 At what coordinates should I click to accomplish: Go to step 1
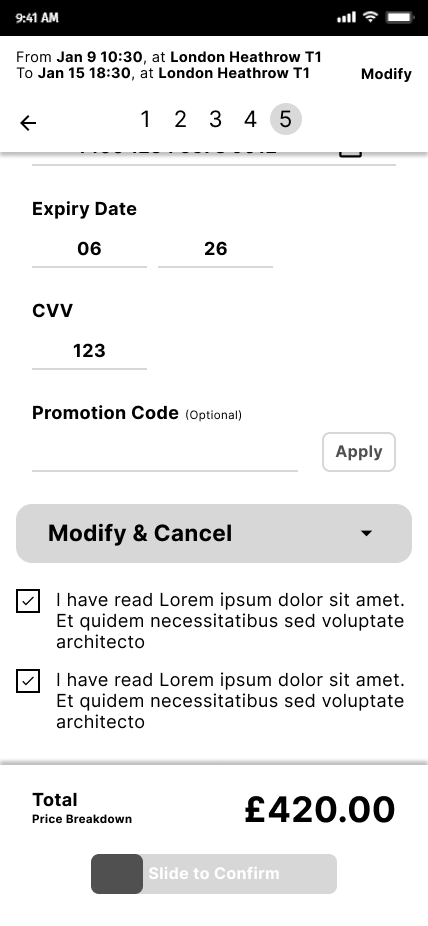point(145,119)
